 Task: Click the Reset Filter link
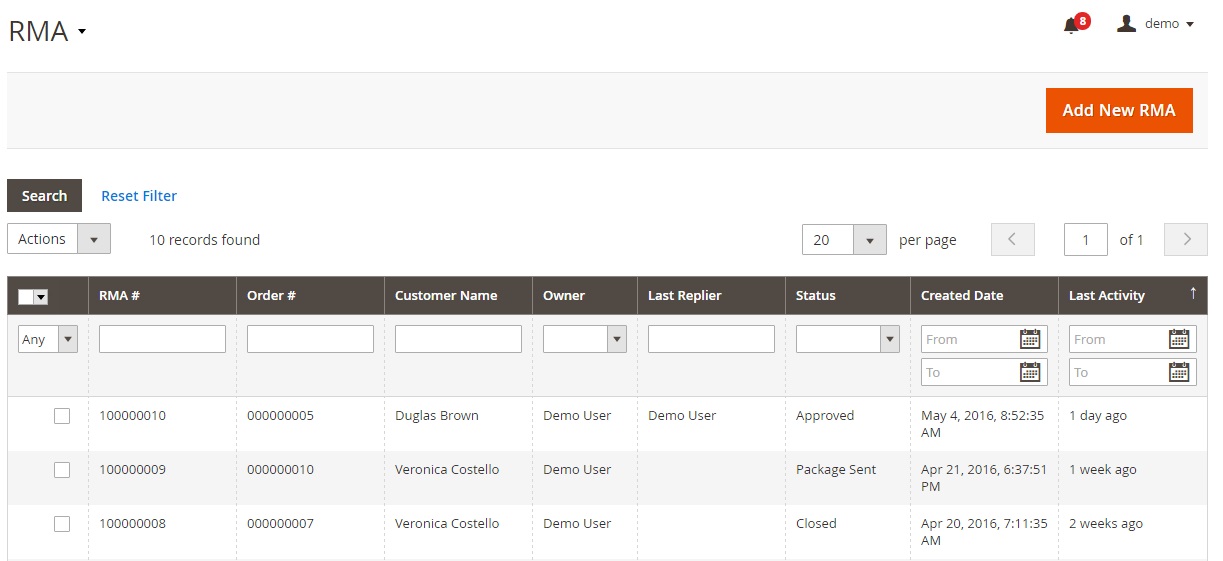(x=139, y=196)
